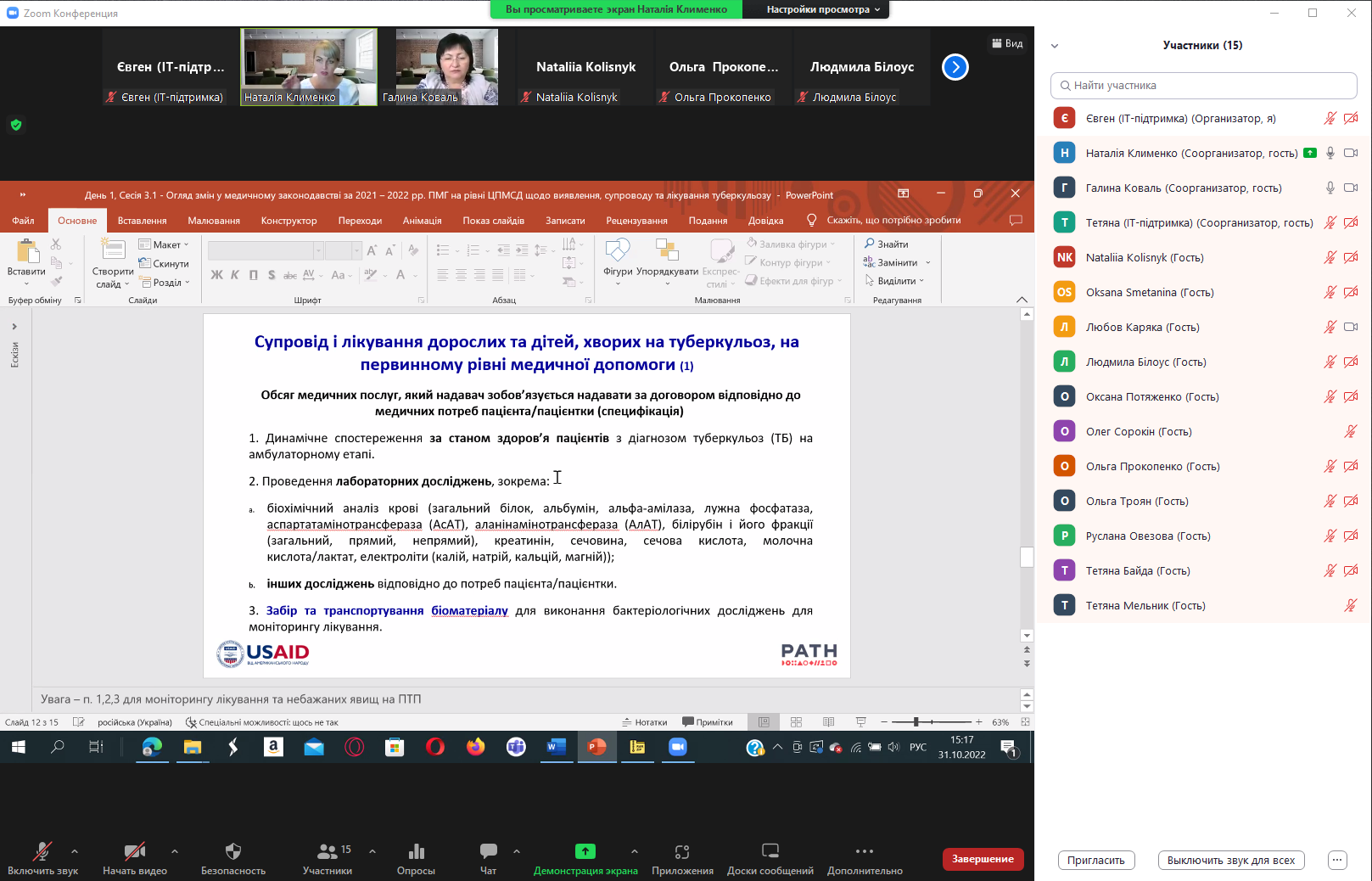The height and width of the screenshot is (881, 1372).
Task: Click the More (Дополнительно) dots icon
Action: click(x=864, y=851)
